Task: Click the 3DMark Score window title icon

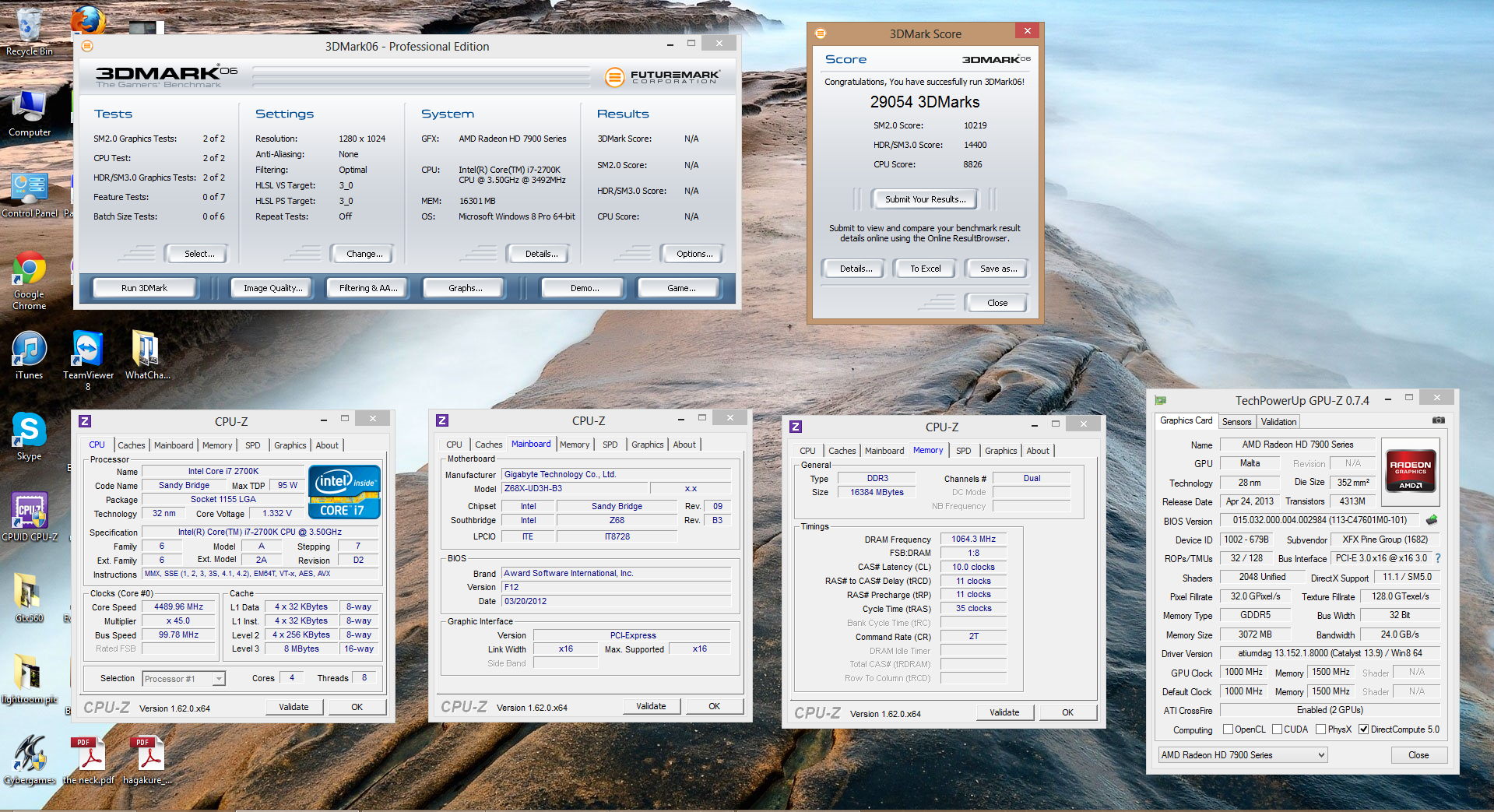Action: click(x=820, y=33)
